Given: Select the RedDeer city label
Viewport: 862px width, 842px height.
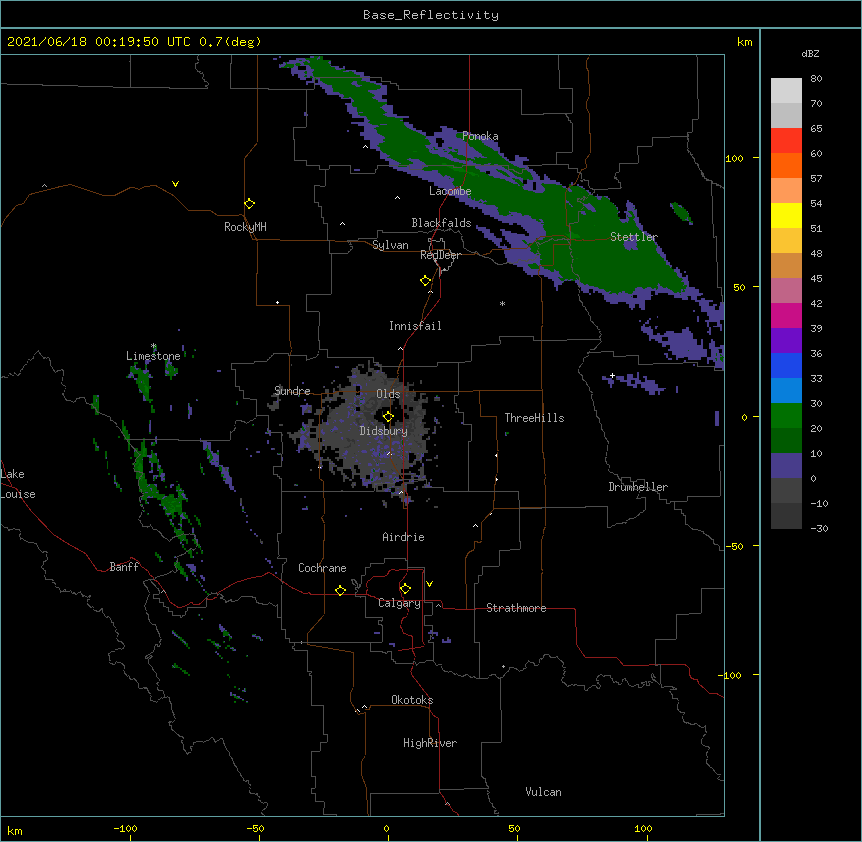Looking at the screenshot, I should tap(440, 255).
